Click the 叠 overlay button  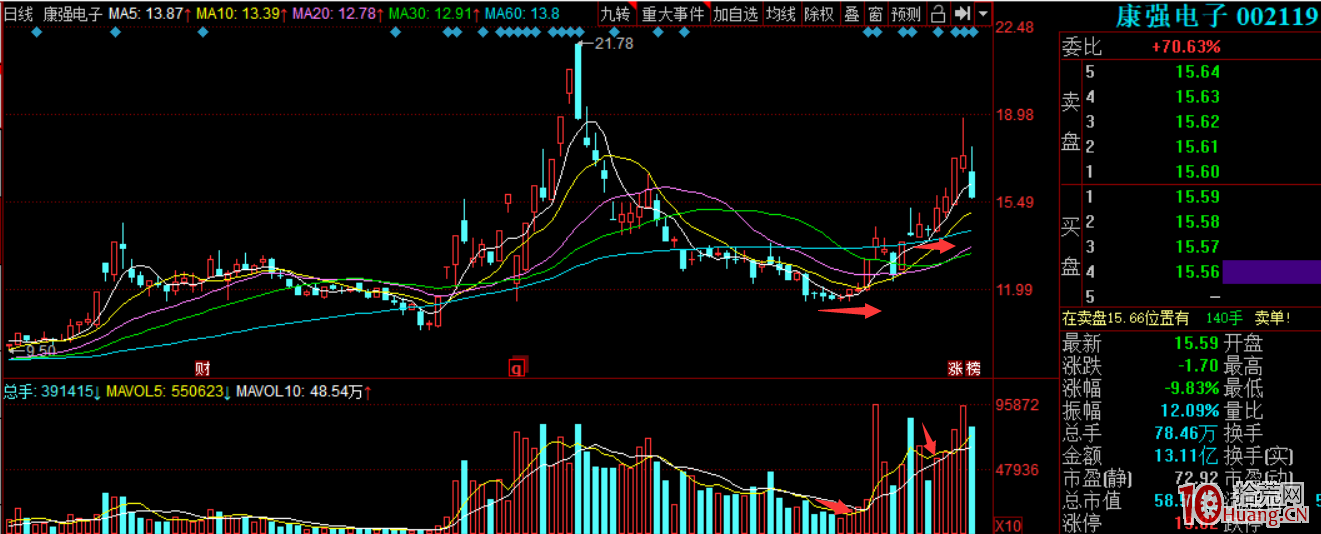(852, 14)
